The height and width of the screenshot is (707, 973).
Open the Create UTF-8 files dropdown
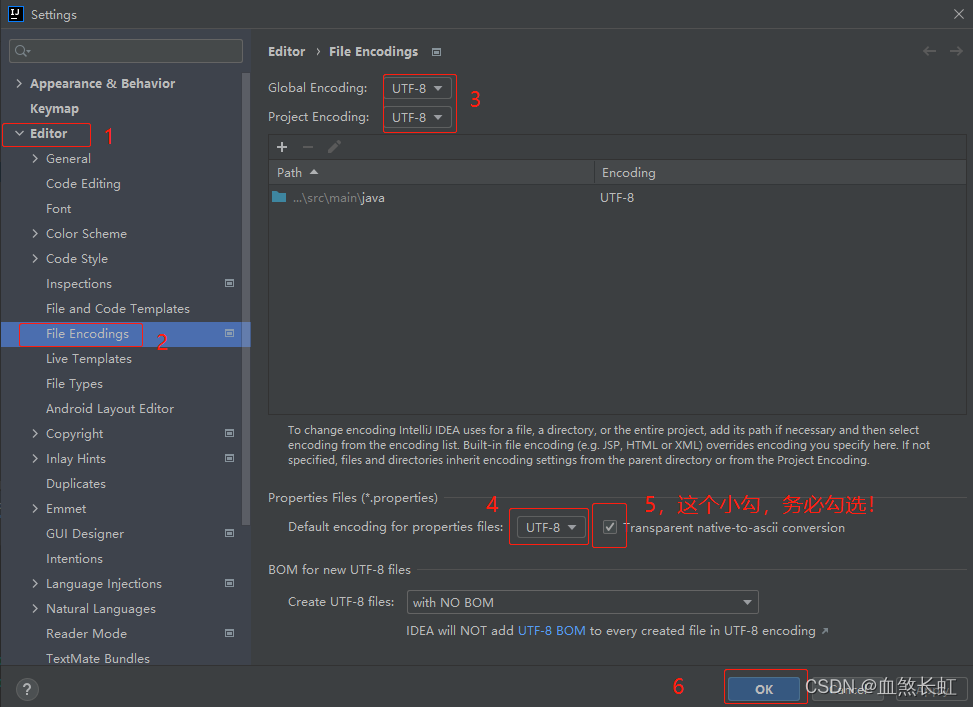pos(583,602)
